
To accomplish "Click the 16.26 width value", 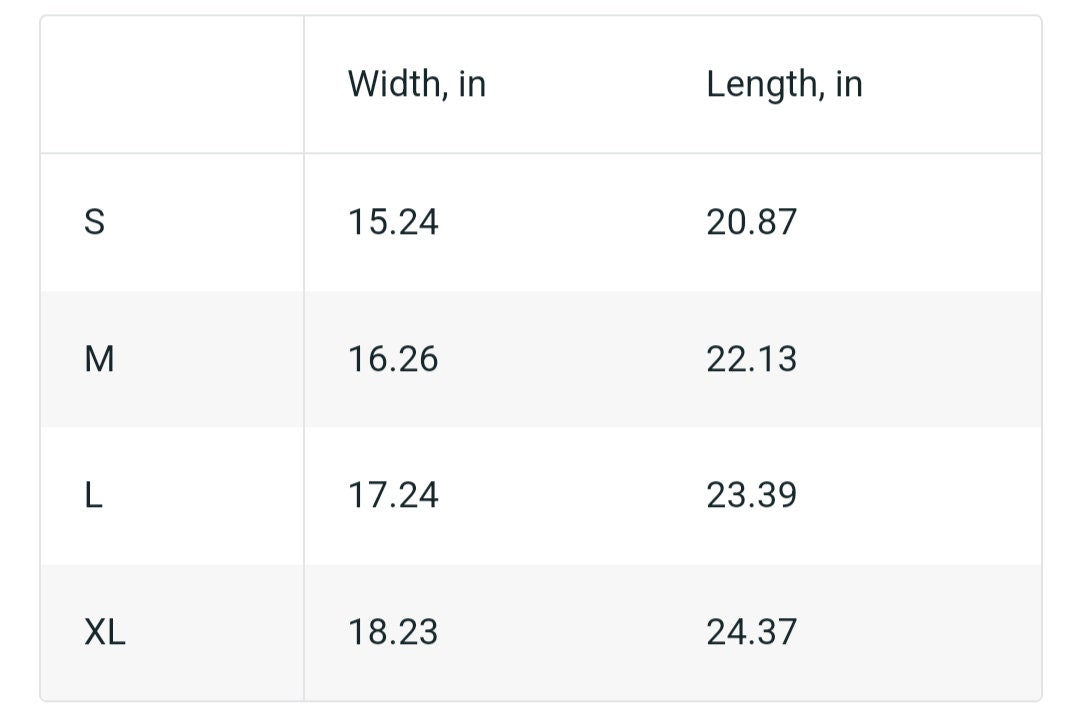I will (x=393, y=359).
